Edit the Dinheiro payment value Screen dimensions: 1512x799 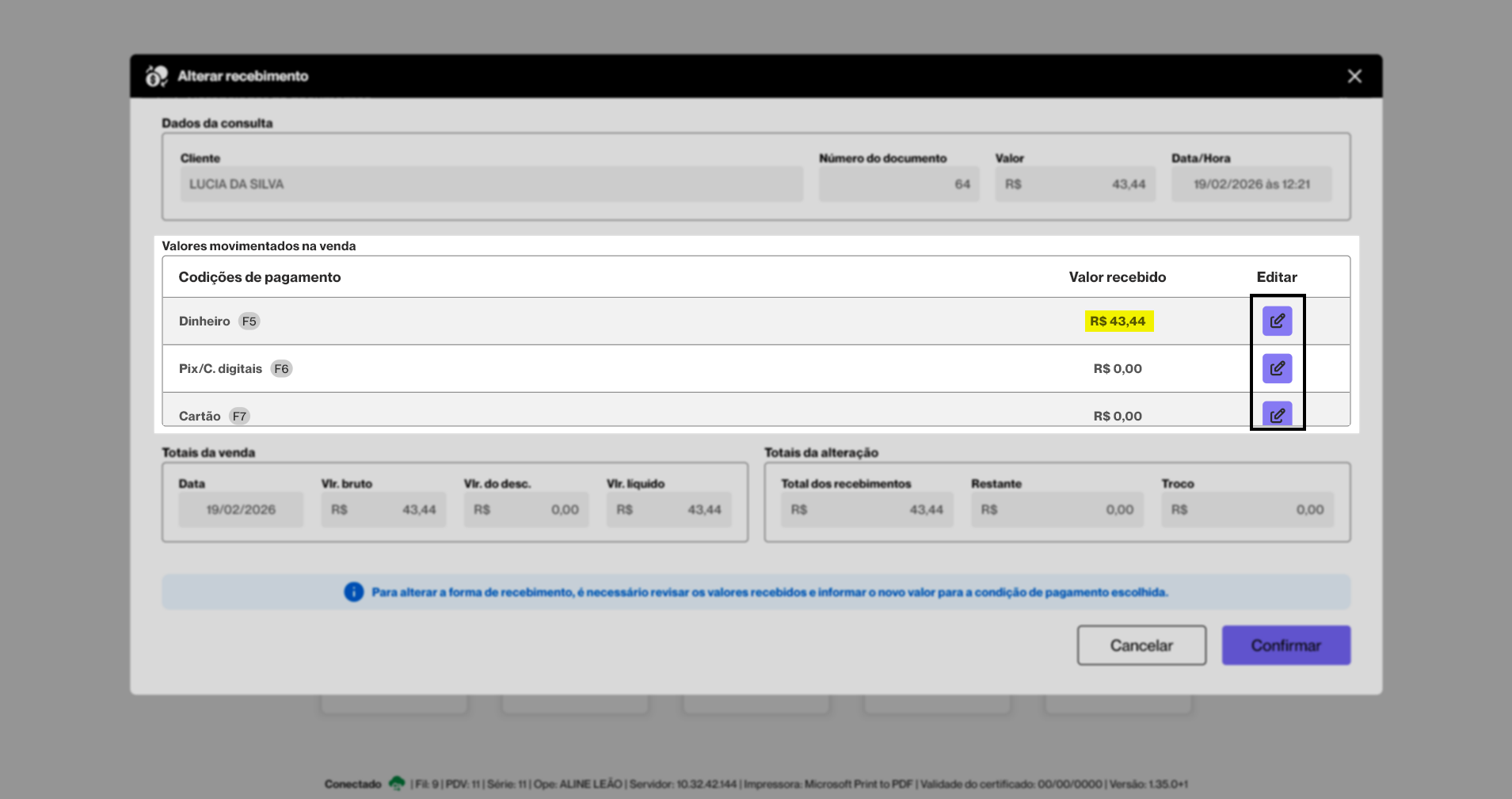coord(1277,321)
